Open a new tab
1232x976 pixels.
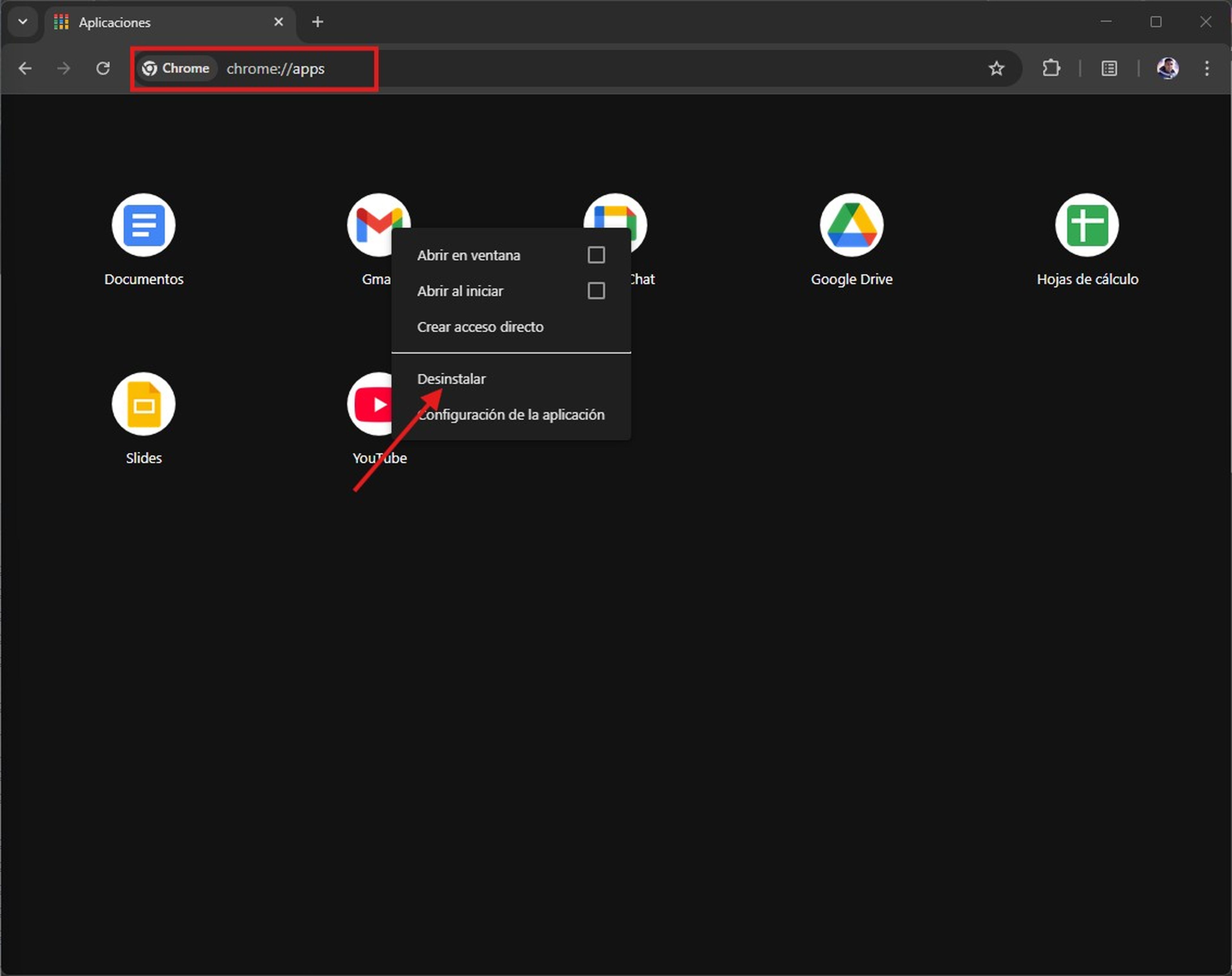point(318,22)
